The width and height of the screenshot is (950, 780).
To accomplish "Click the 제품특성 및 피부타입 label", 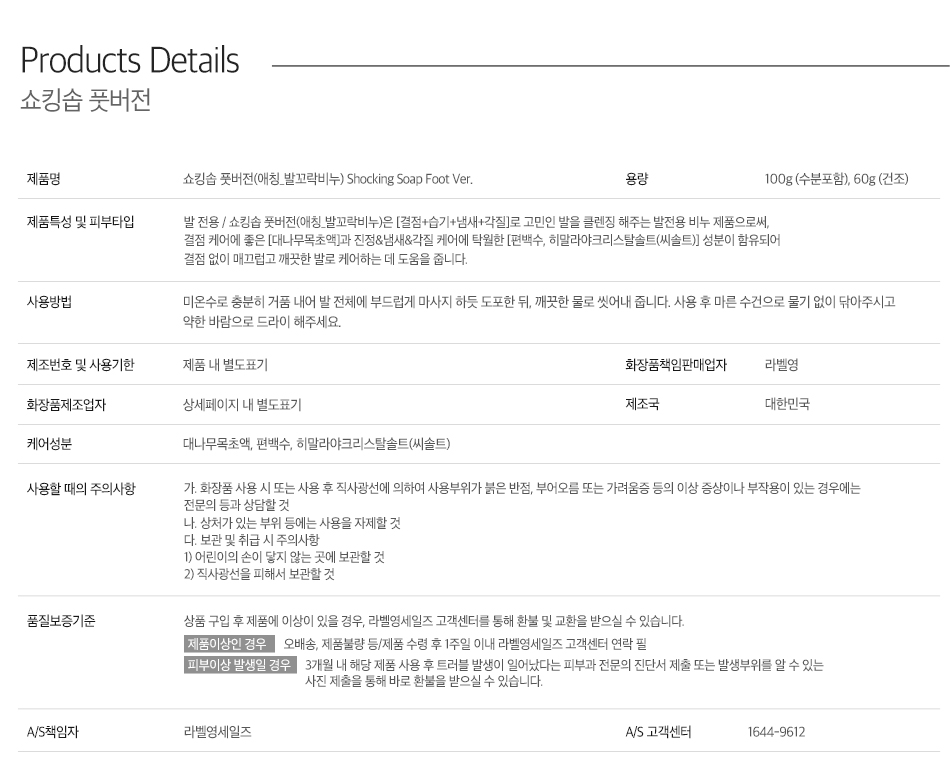I will tap(81, 222).
